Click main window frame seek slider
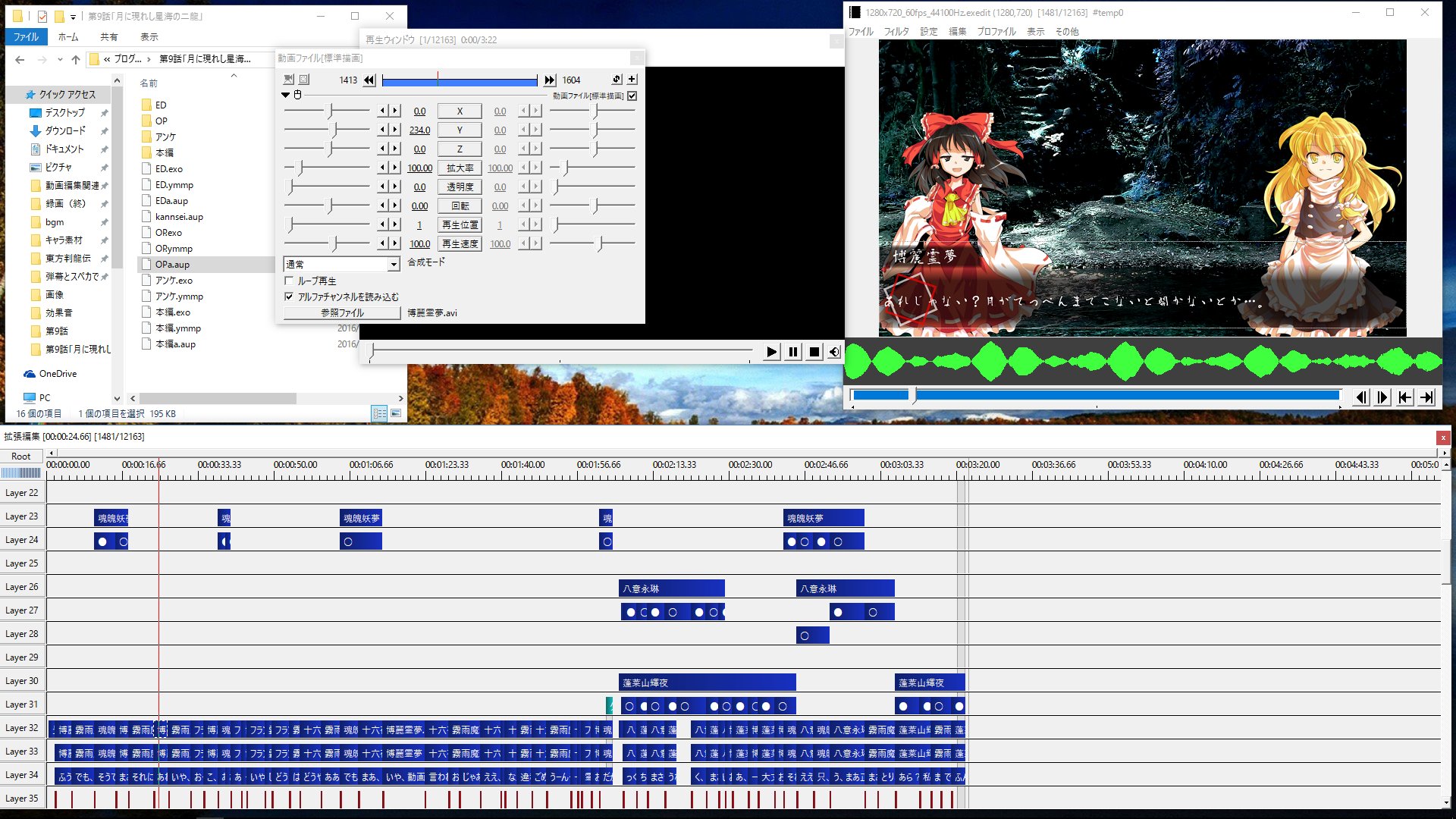The image size is (1456, 819). click(1096, 395)
